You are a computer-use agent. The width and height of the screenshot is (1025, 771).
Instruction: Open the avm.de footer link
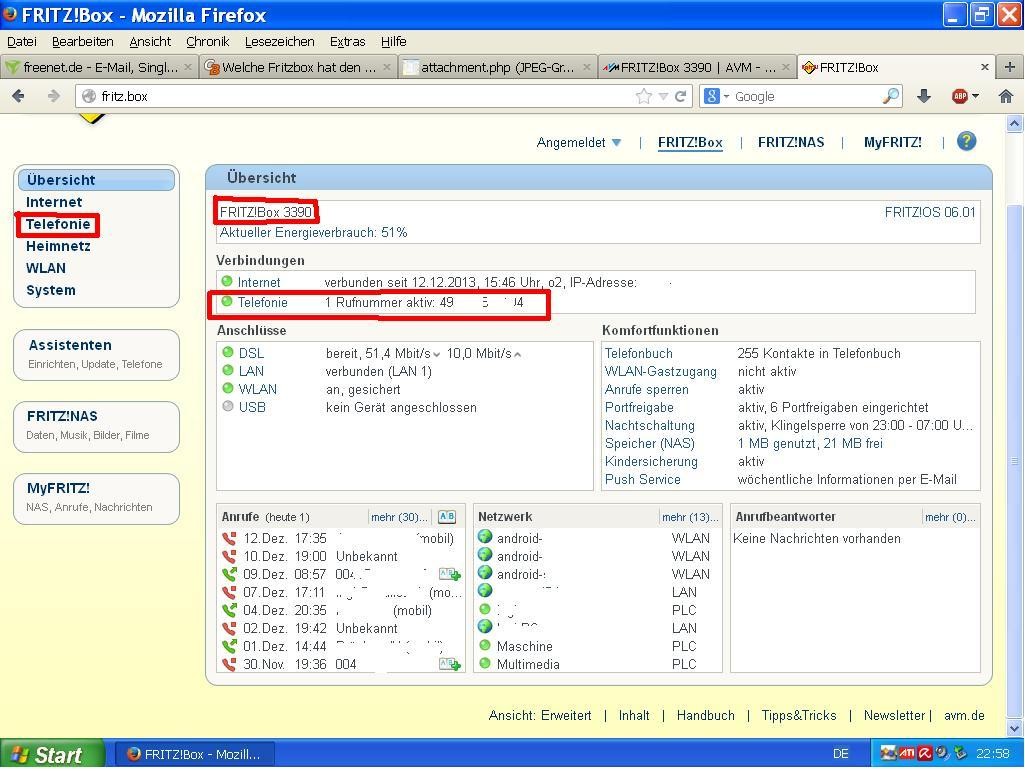tap(964, 715)
